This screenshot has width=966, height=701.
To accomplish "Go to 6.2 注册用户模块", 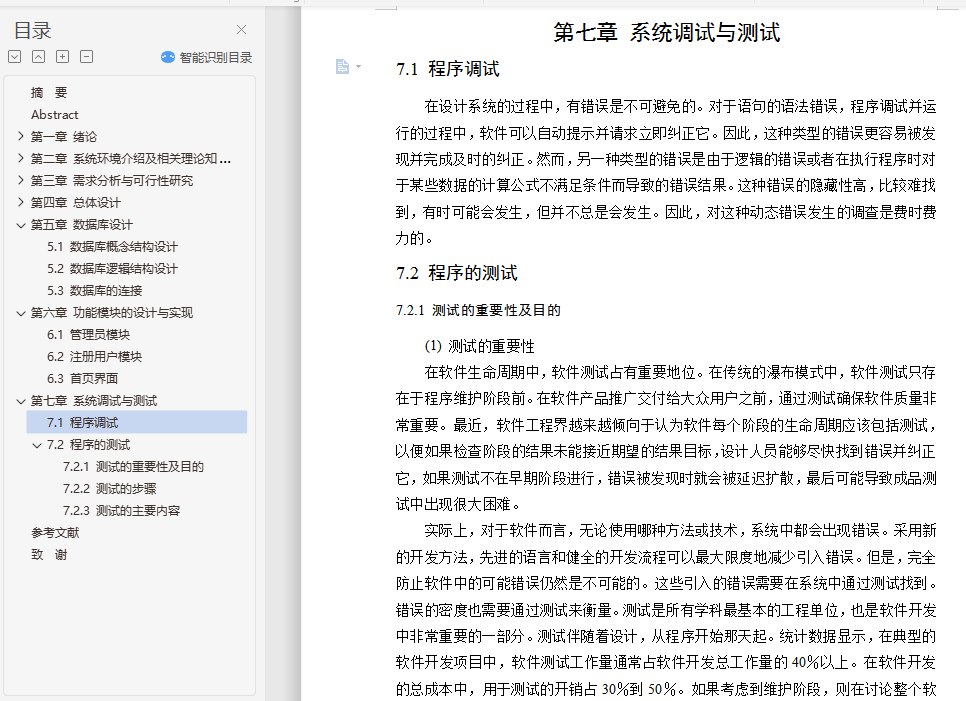I will coord(94,357).
